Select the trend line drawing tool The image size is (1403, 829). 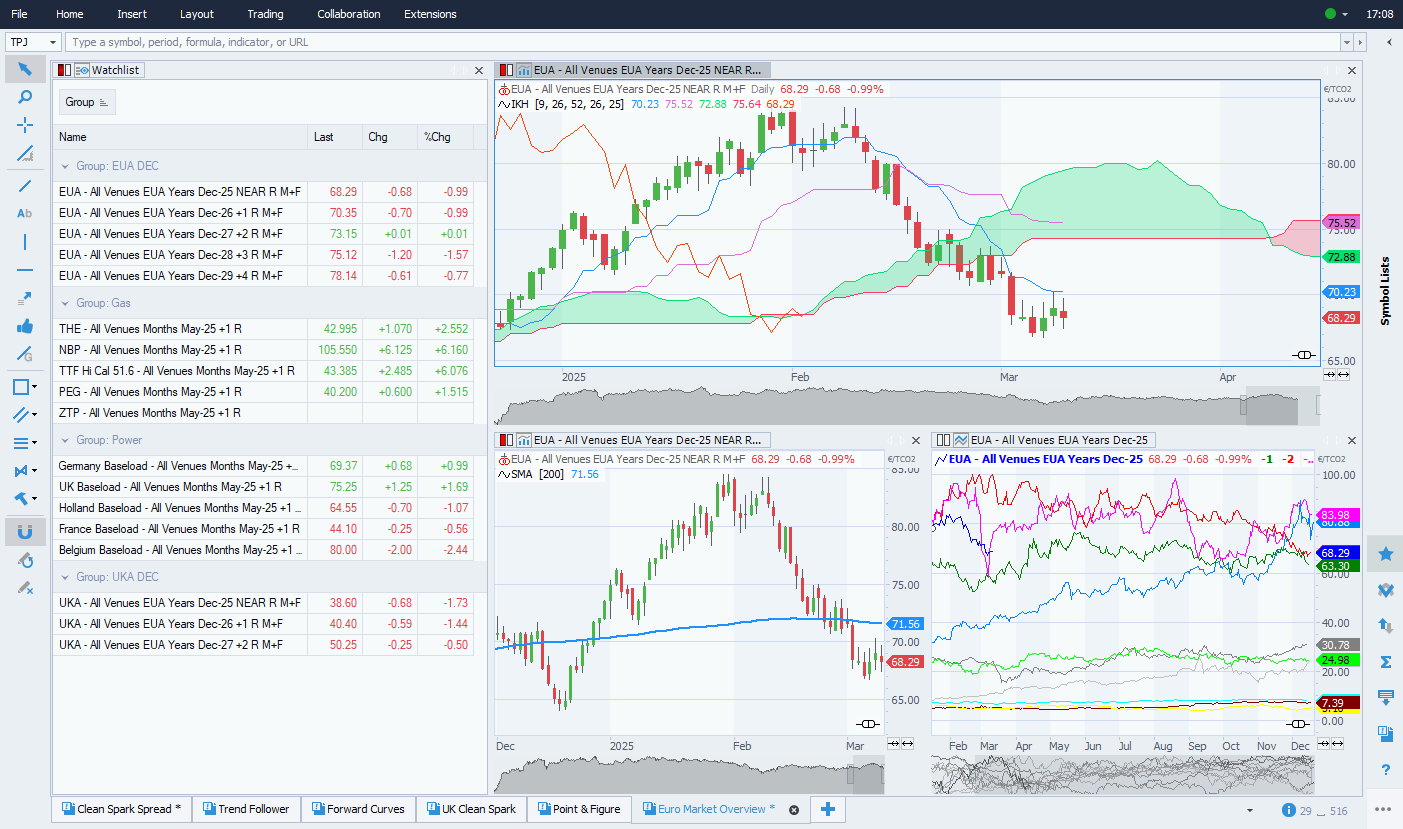tap(25, 185)
